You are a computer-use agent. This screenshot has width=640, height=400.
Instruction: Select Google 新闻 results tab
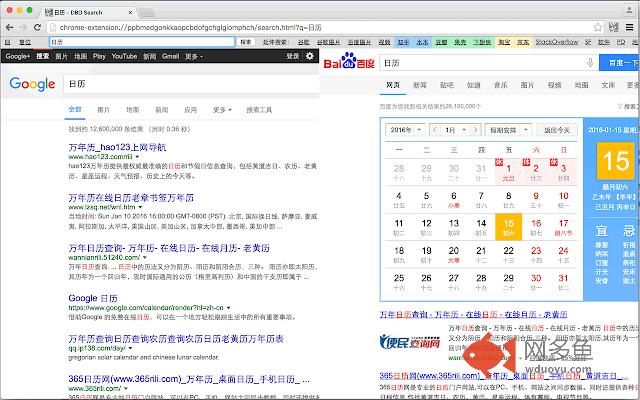click(x=162, y=110)
